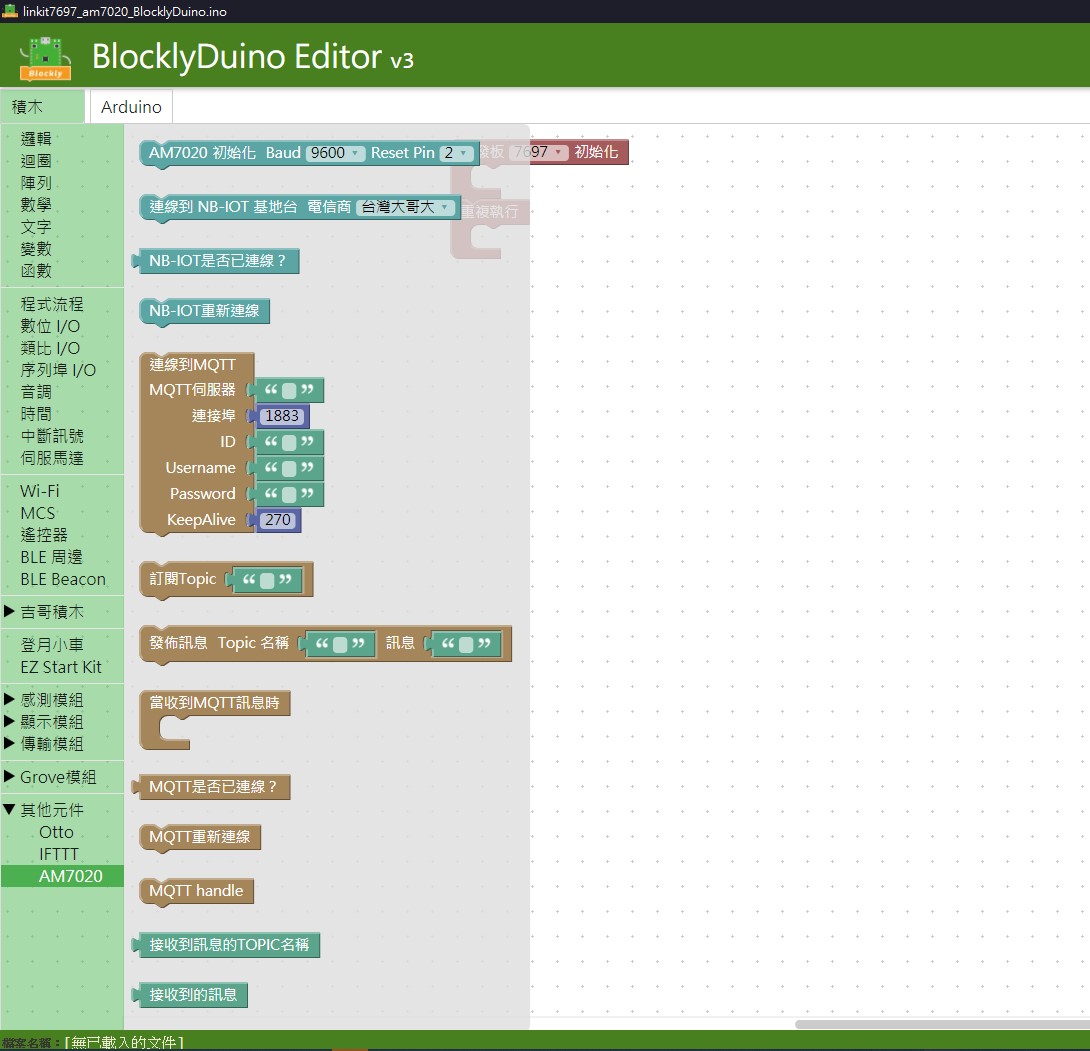Pick the MQTT handle block
Viewport: 1090px width, 1051px height.
click(x=197, y=892)
